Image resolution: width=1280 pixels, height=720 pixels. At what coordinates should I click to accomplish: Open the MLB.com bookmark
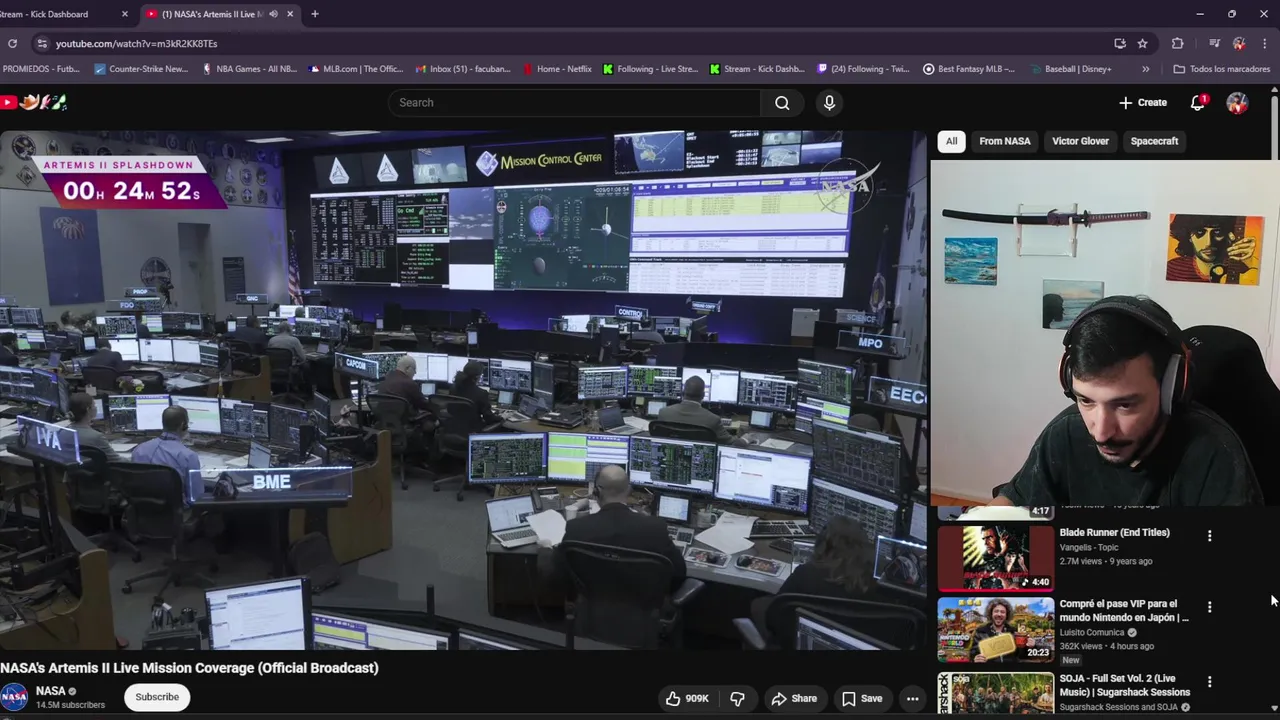pyautogui.click(x=356, y=69)
